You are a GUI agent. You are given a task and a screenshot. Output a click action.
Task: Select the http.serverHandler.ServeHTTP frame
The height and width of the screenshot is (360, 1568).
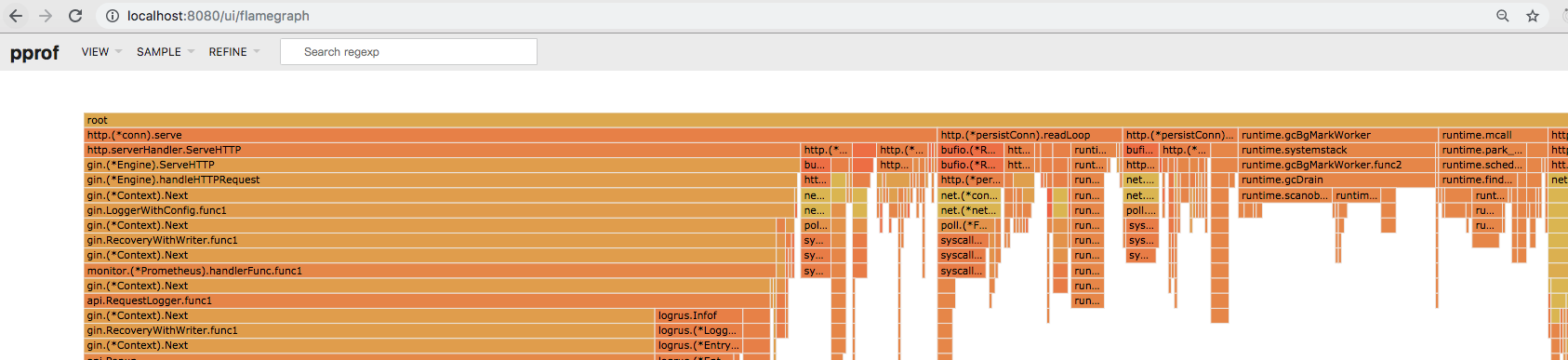[x=443, y=150]
